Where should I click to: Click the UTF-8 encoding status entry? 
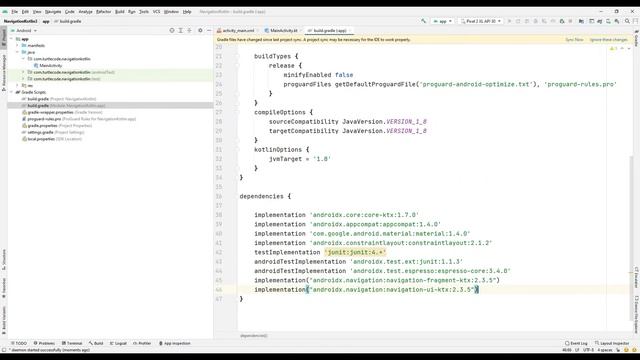tap(588, 350)
